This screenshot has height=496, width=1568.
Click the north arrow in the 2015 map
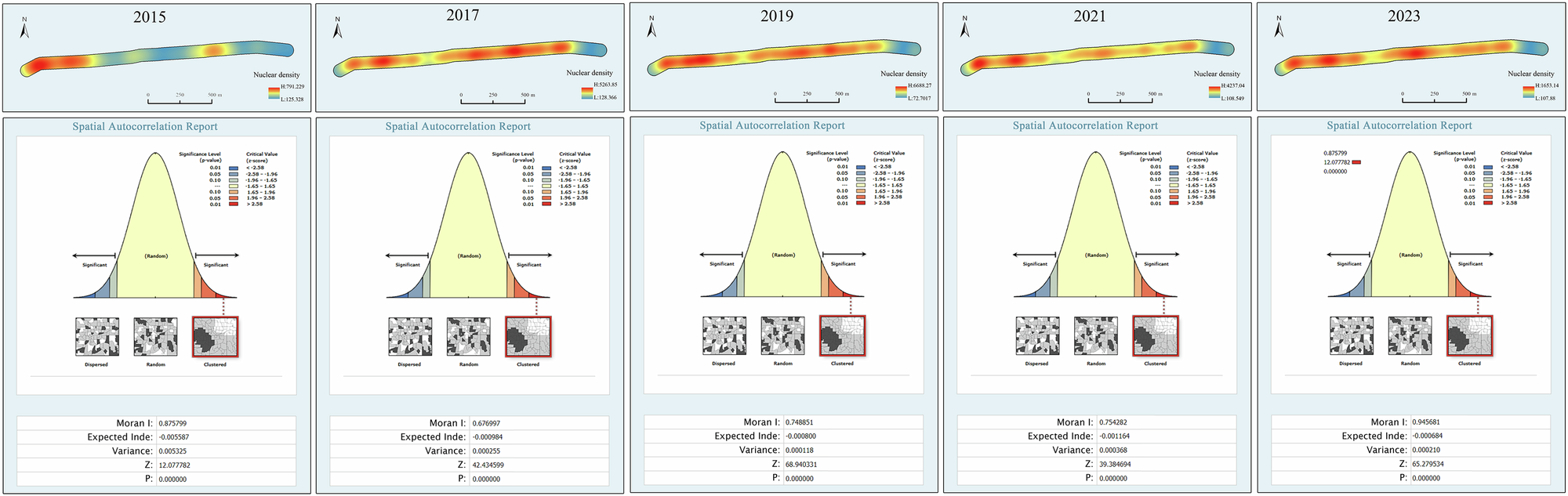(24, 28)
